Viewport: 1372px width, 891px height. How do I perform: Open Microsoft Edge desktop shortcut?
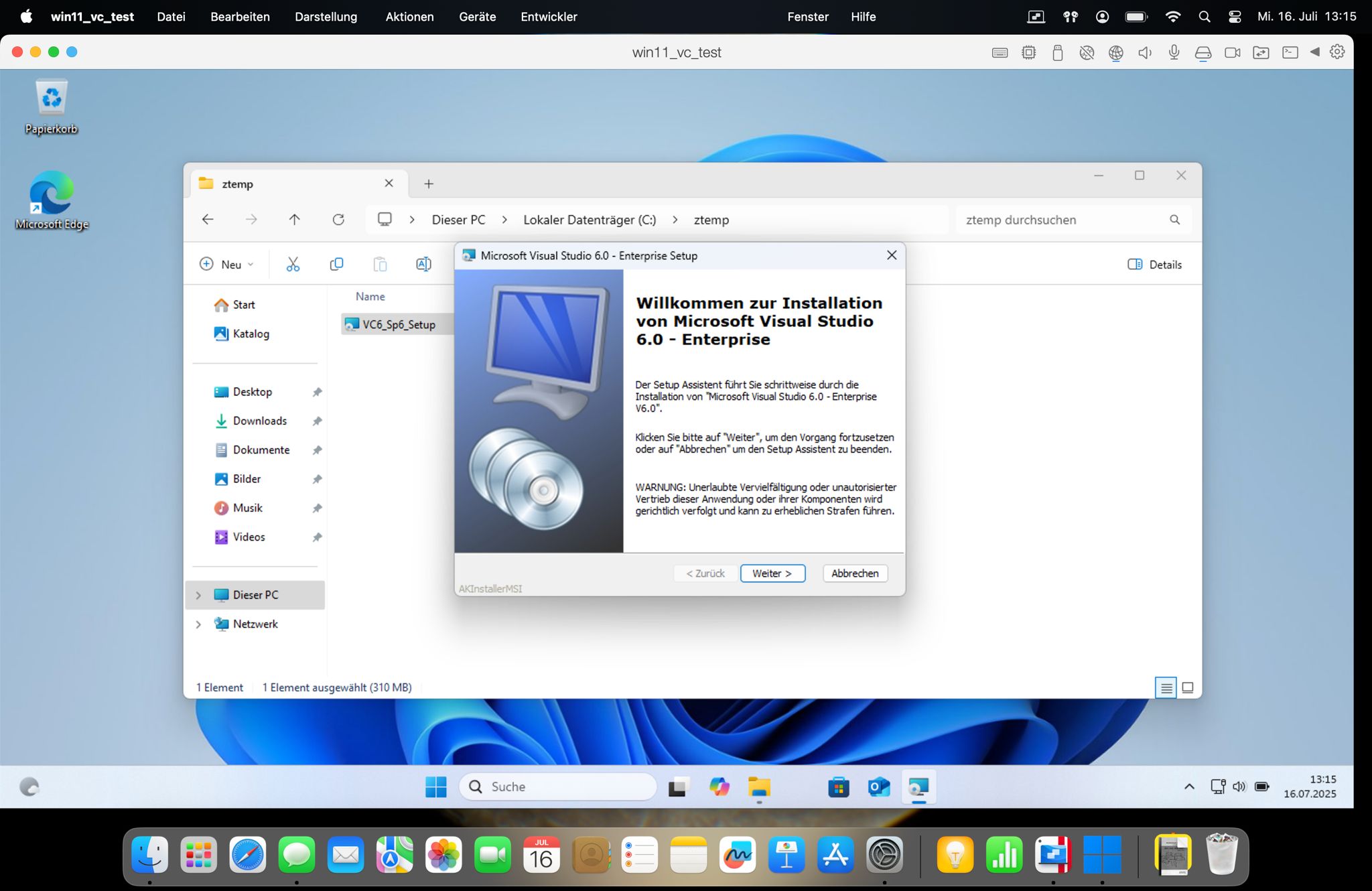coord(52,200)
